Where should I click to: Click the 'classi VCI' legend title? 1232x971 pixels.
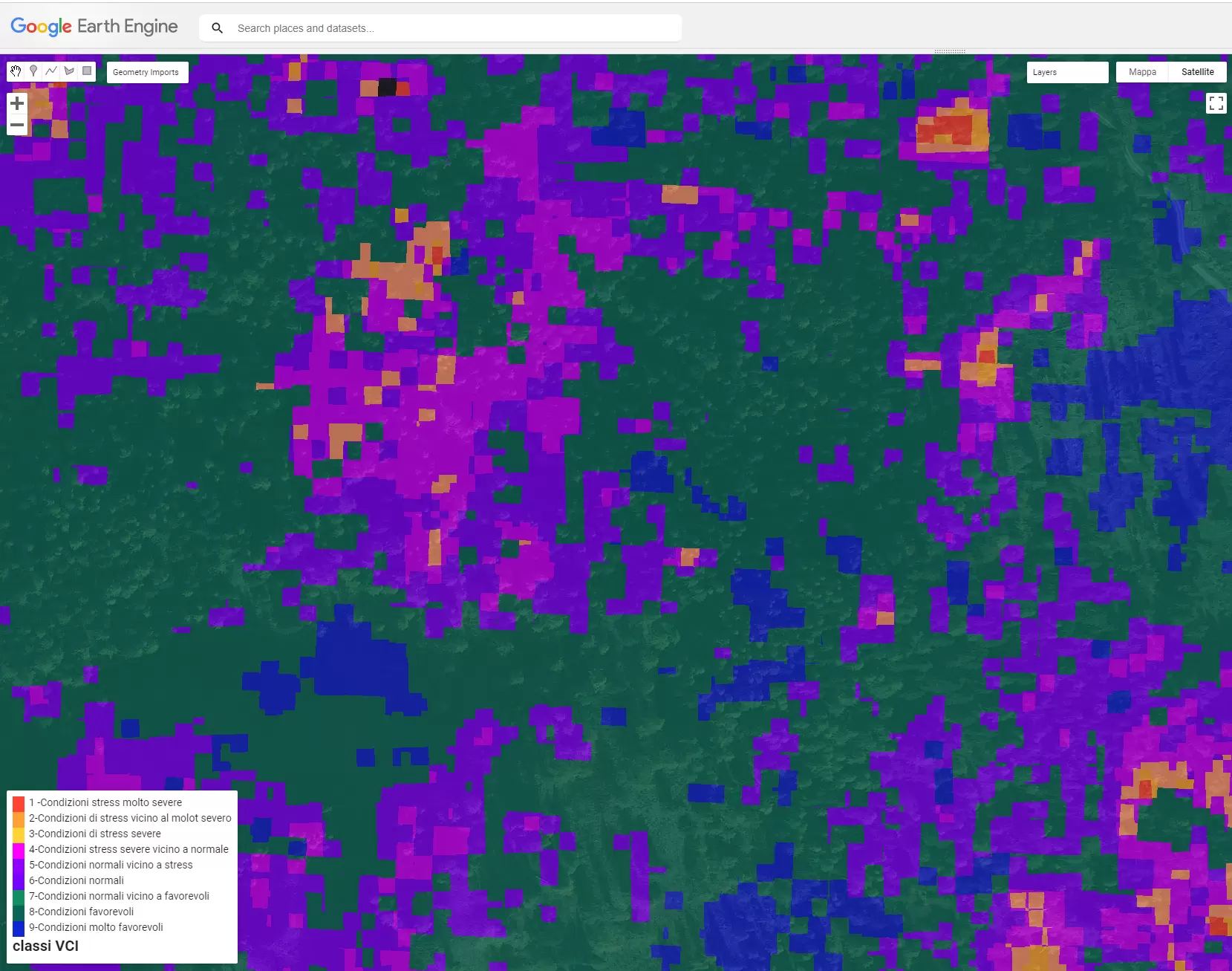click(45, 946)
